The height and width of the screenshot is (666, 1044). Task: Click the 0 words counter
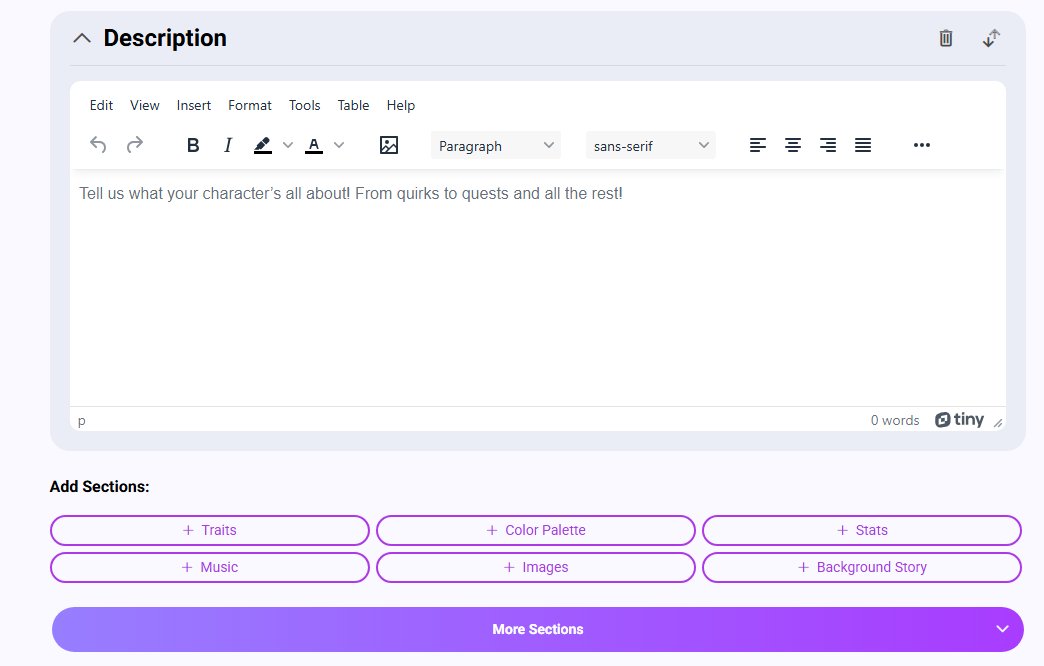pos(895,420)
